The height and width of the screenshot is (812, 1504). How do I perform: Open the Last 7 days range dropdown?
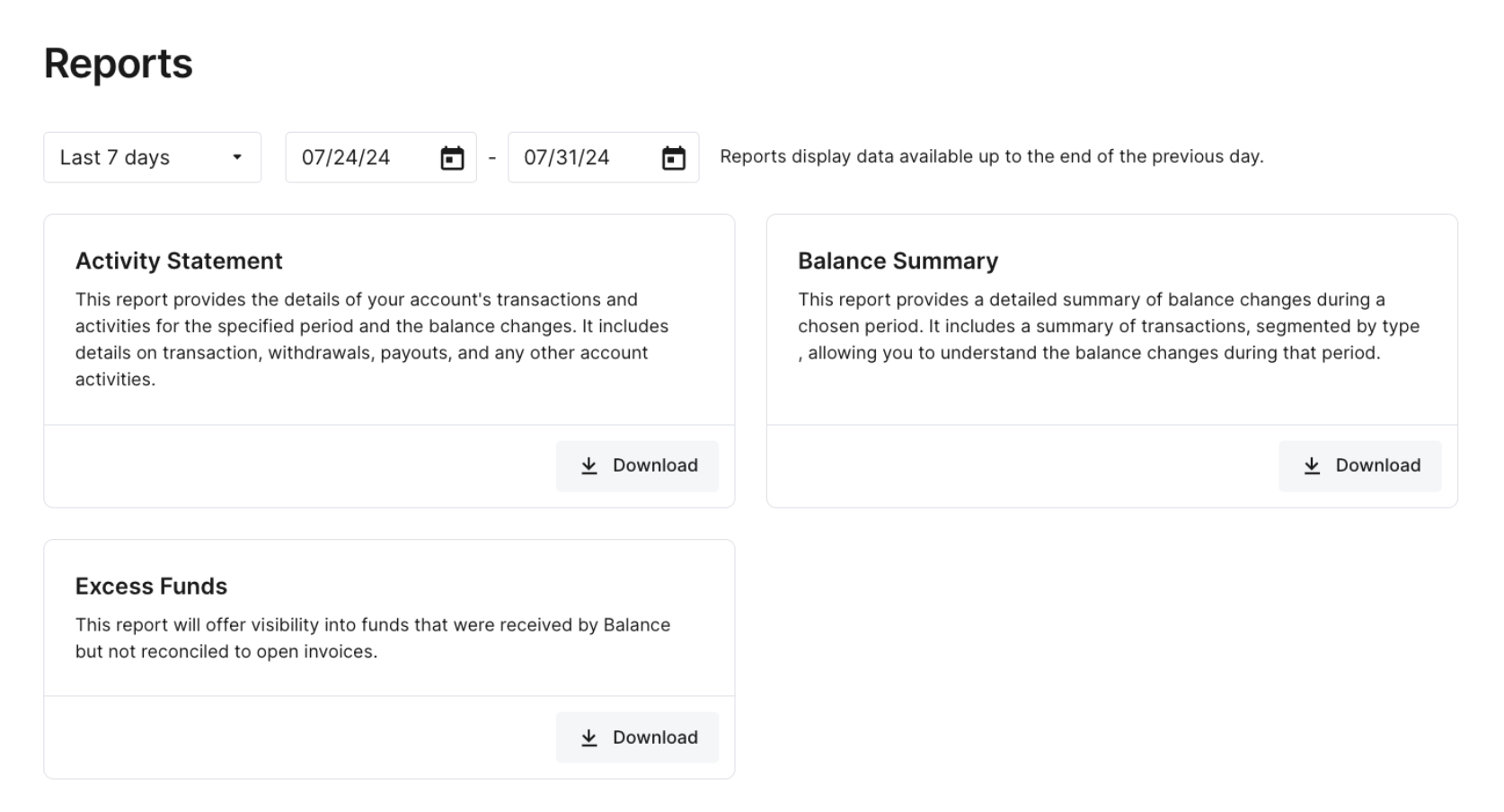click(152, 157)
